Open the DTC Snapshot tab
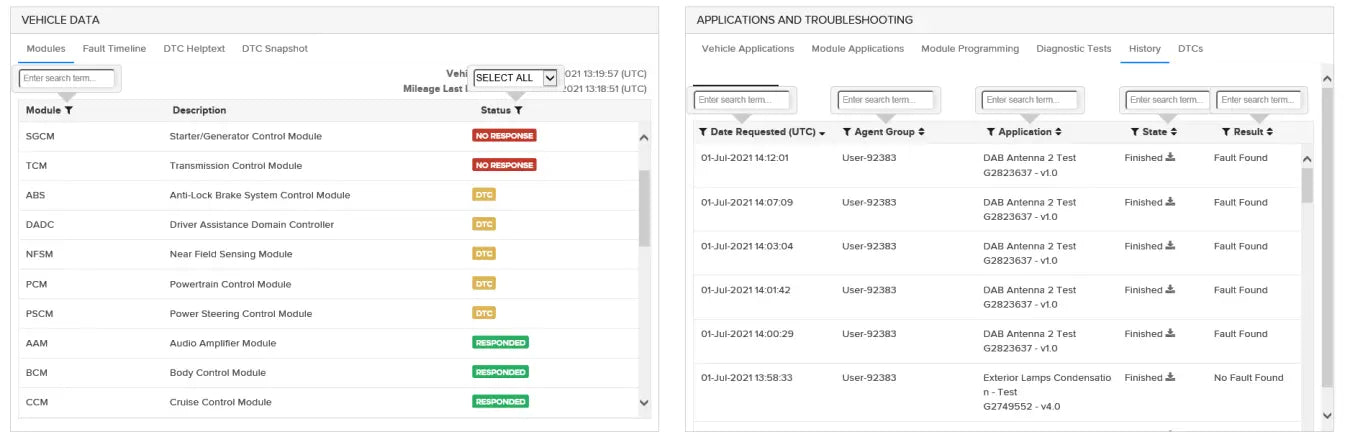This screenshot has width=1350, height=447. [x=274, y=48]
